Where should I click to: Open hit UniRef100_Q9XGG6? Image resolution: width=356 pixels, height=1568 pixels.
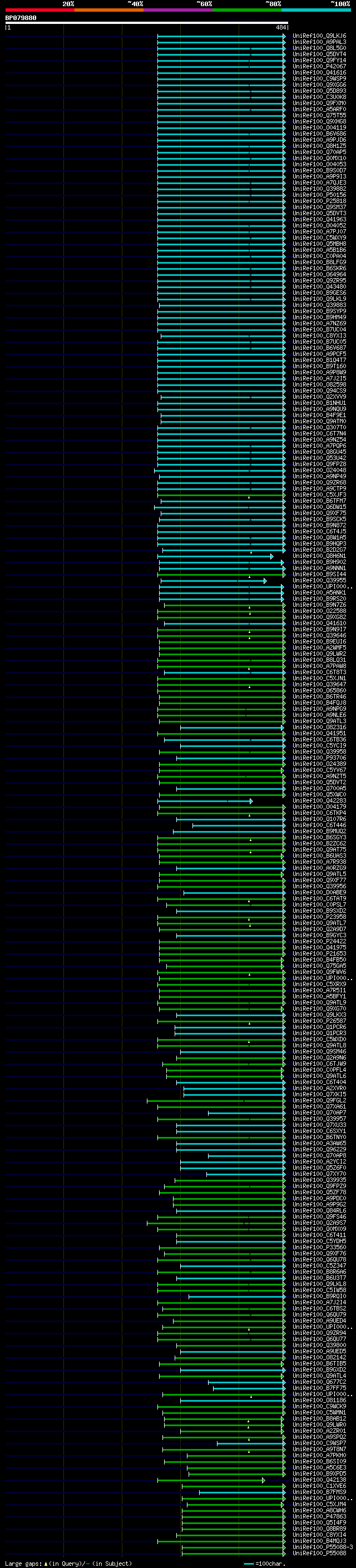[319, 85]
